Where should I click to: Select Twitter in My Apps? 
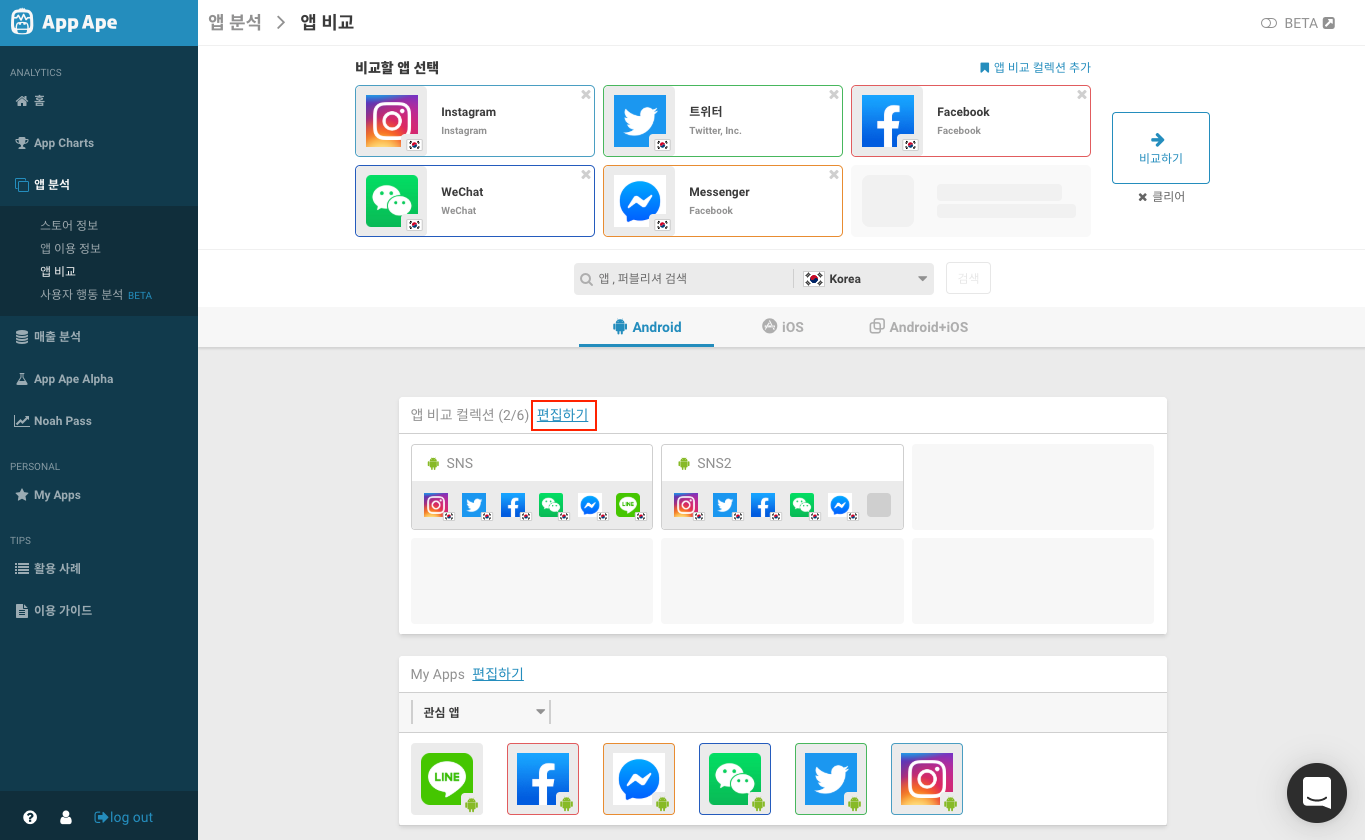click(x=831, y=779)
